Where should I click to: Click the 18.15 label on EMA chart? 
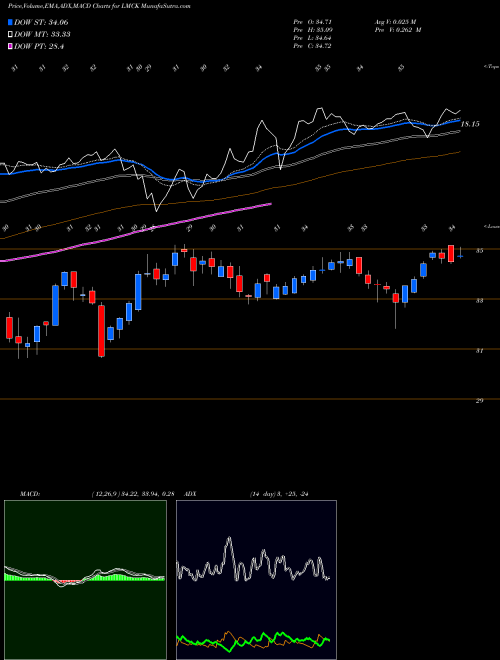click(x=470, y=124)
